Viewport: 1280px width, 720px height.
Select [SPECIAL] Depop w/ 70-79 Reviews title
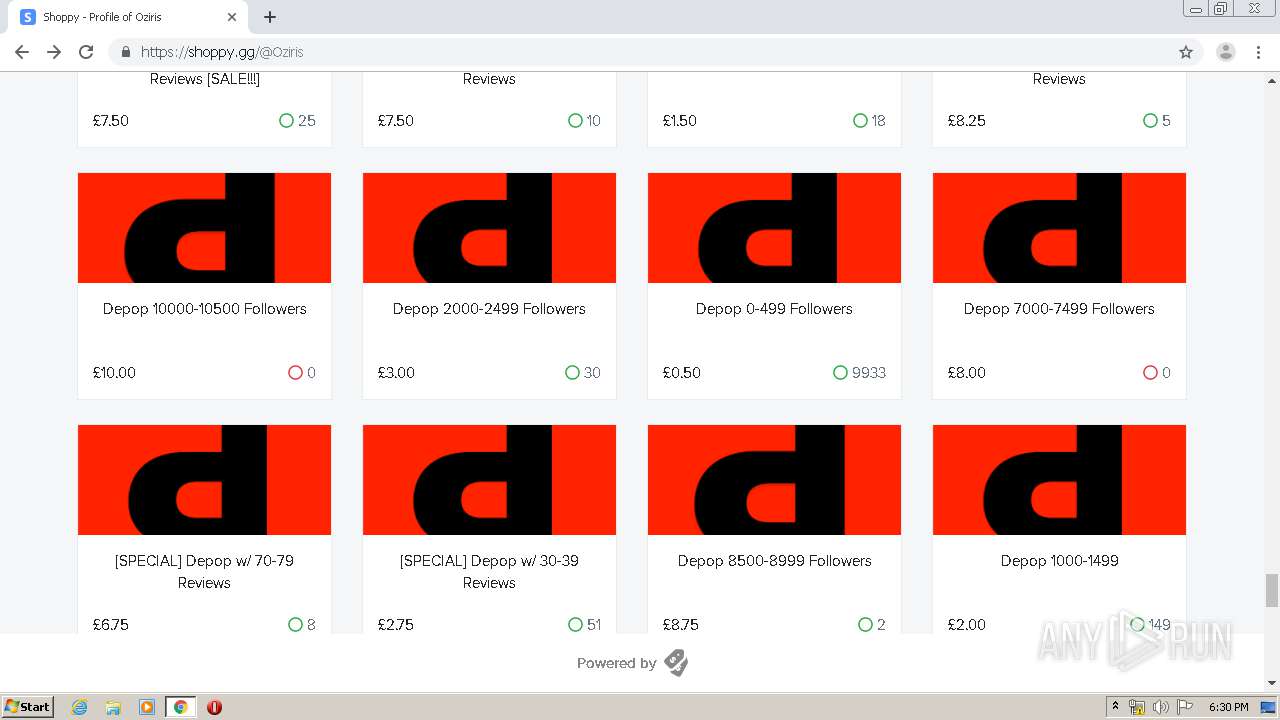(x=204, y=572)
